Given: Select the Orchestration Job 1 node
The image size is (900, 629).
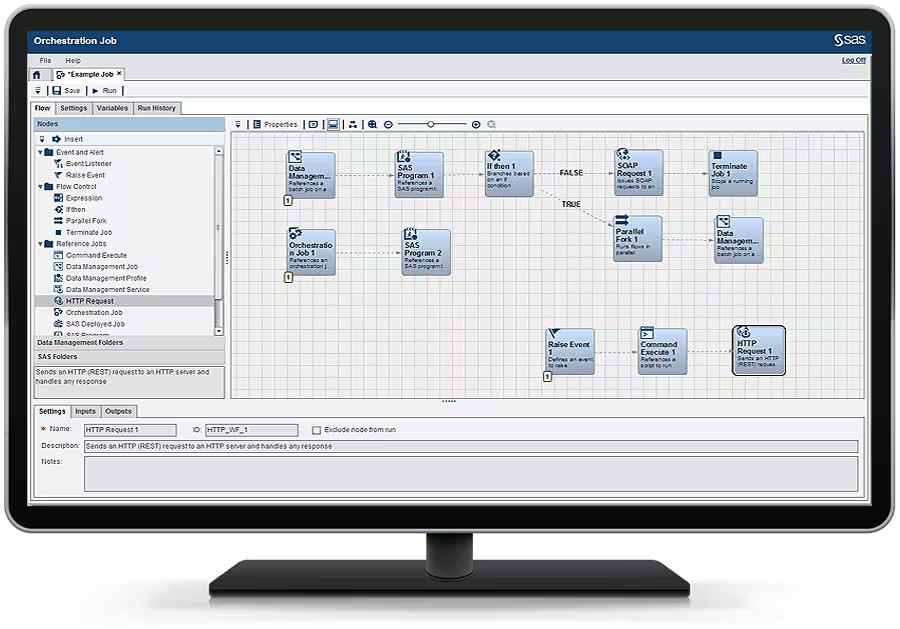Looking at the screenshot, I should coord(311,253).
